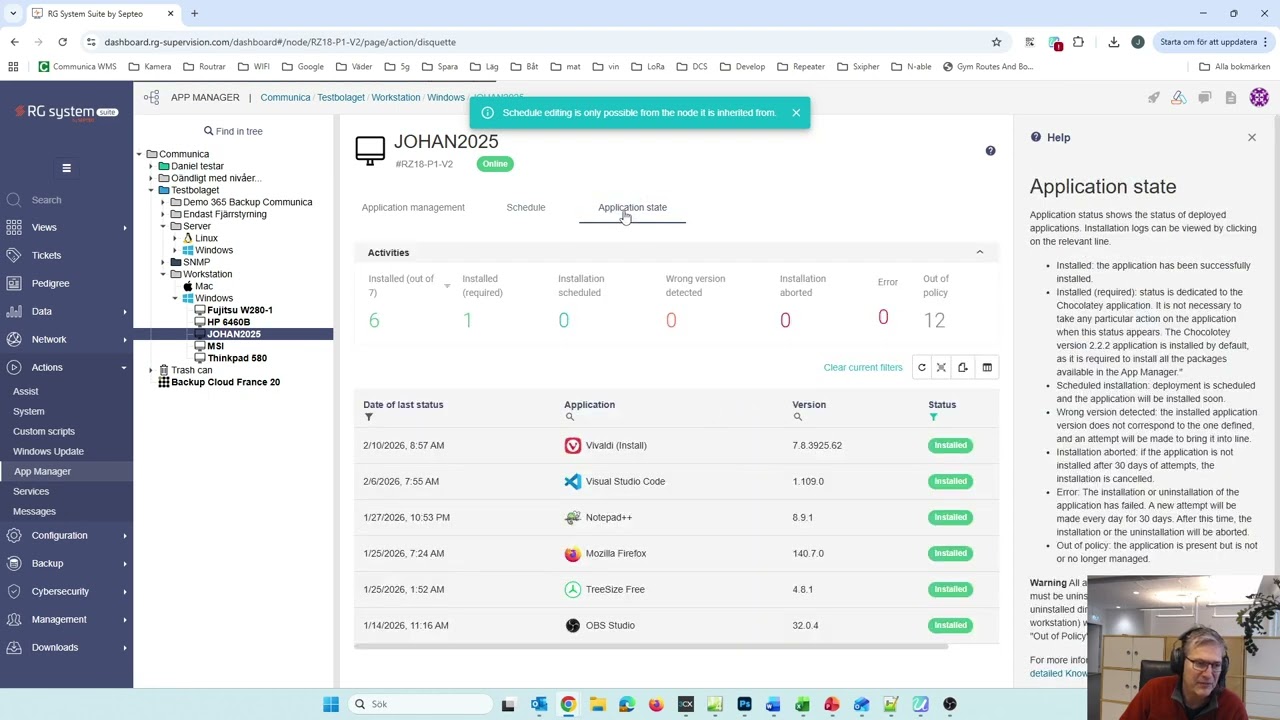1280x720 pixels.
Task: Select Fujitsu W280-1 in the tree
Action: (240, 310)
